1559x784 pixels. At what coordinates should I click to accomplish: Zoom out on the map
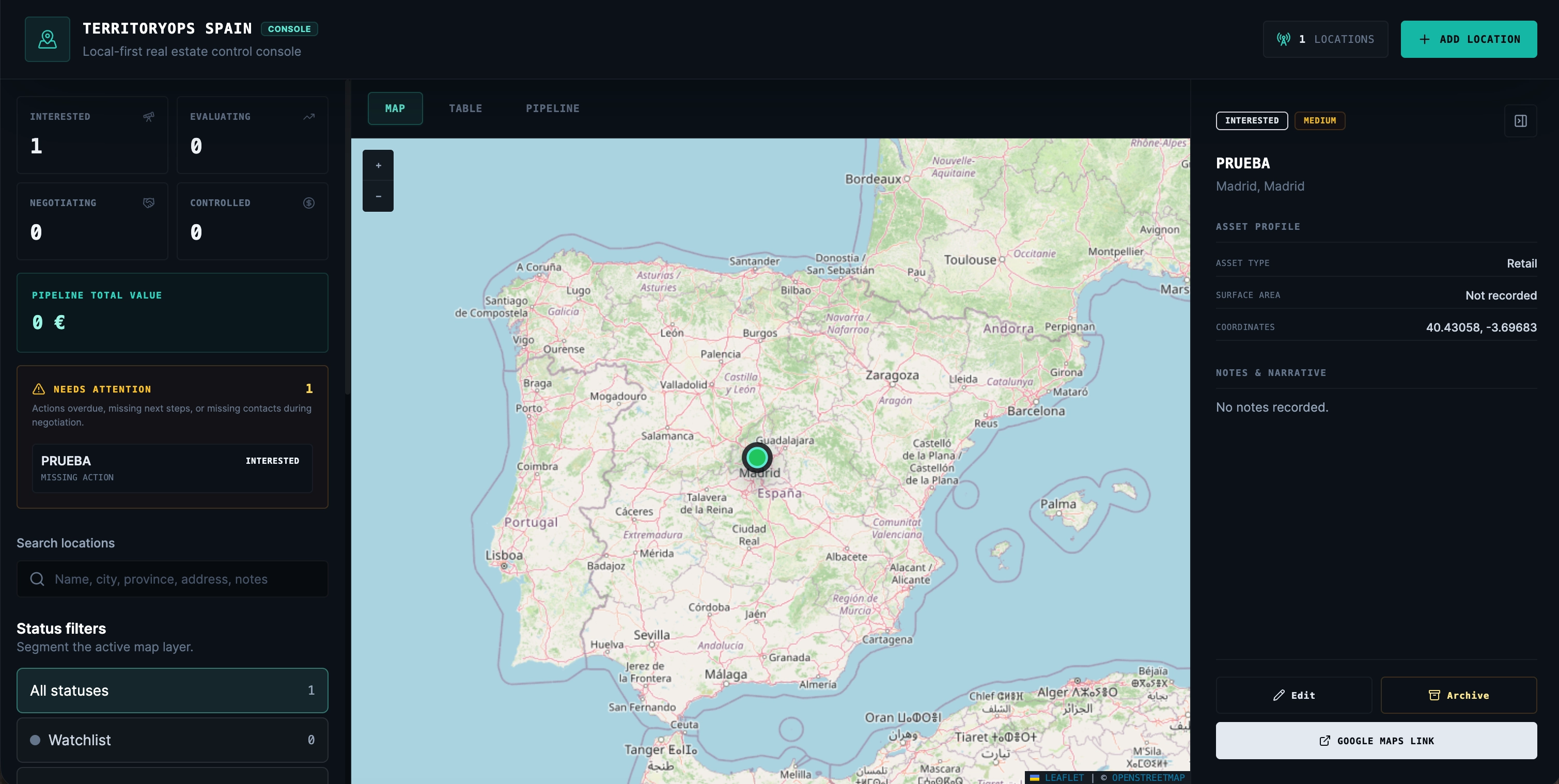378,196
